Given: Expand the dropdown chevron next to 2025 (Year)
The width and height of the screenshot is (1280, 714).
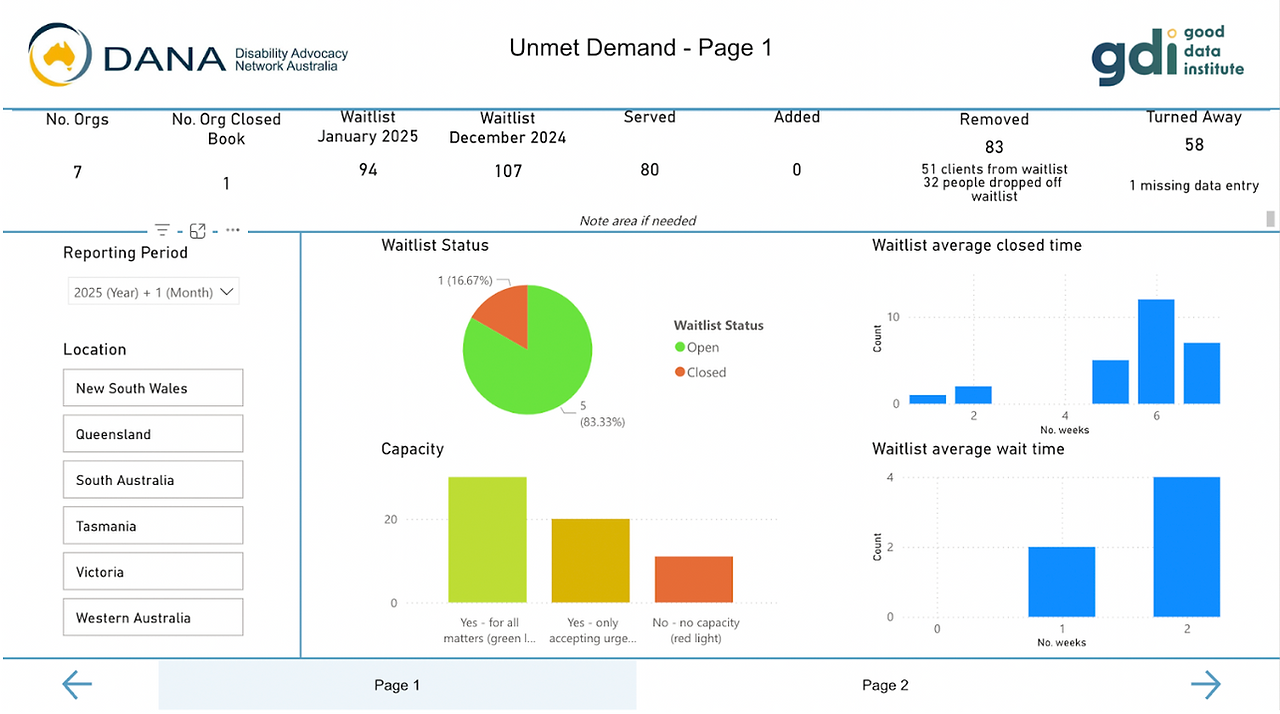Looking at the screenshot, I should click(226, 292).
